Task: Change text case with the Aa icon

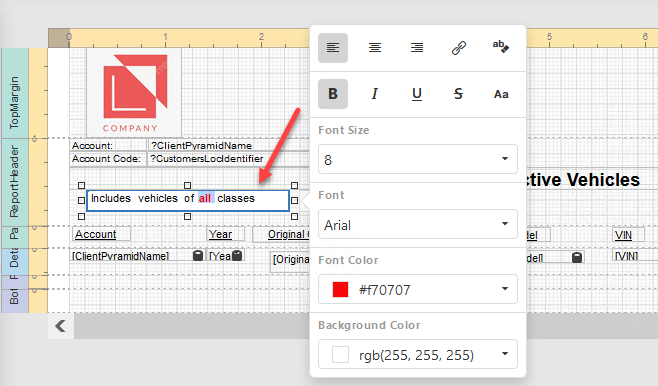Action: coord(501,94)
